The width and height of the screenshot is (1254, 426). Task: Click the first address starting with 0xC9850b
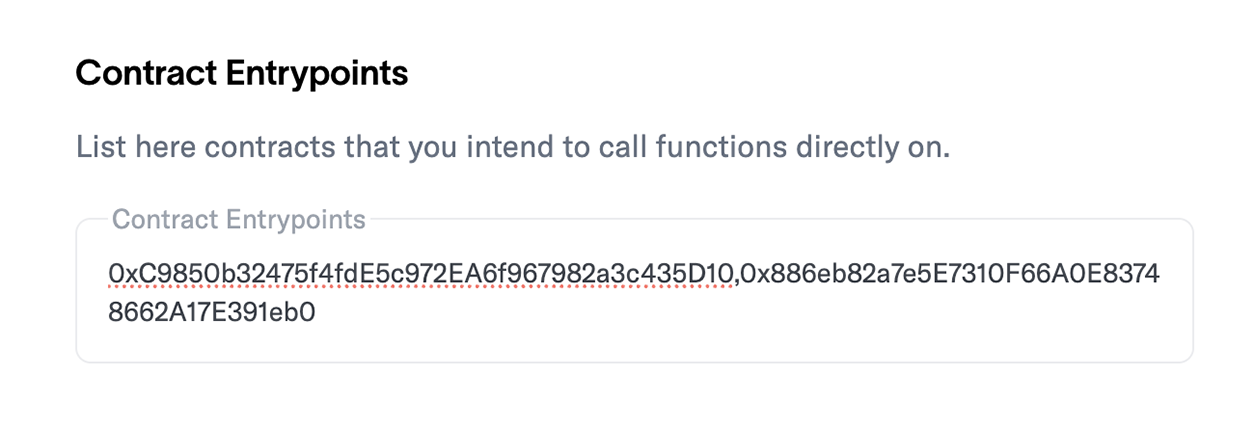point(421,272)
